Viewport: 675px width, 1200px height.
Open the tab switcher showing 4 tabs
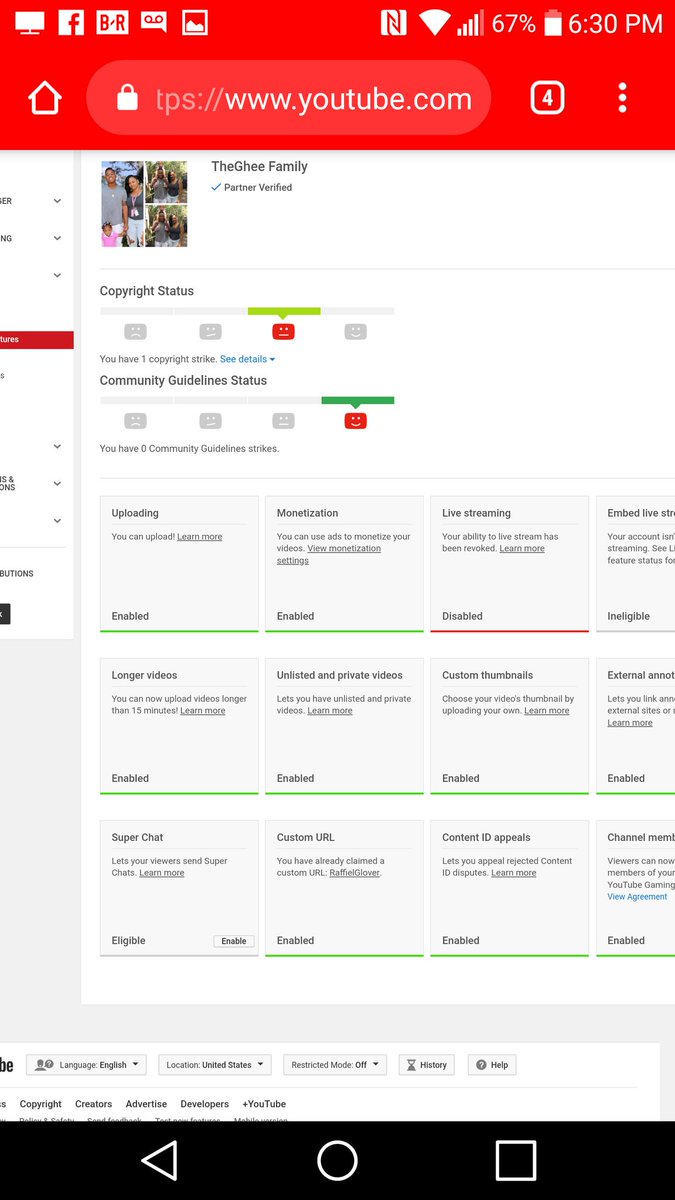[x=547, y=98]
